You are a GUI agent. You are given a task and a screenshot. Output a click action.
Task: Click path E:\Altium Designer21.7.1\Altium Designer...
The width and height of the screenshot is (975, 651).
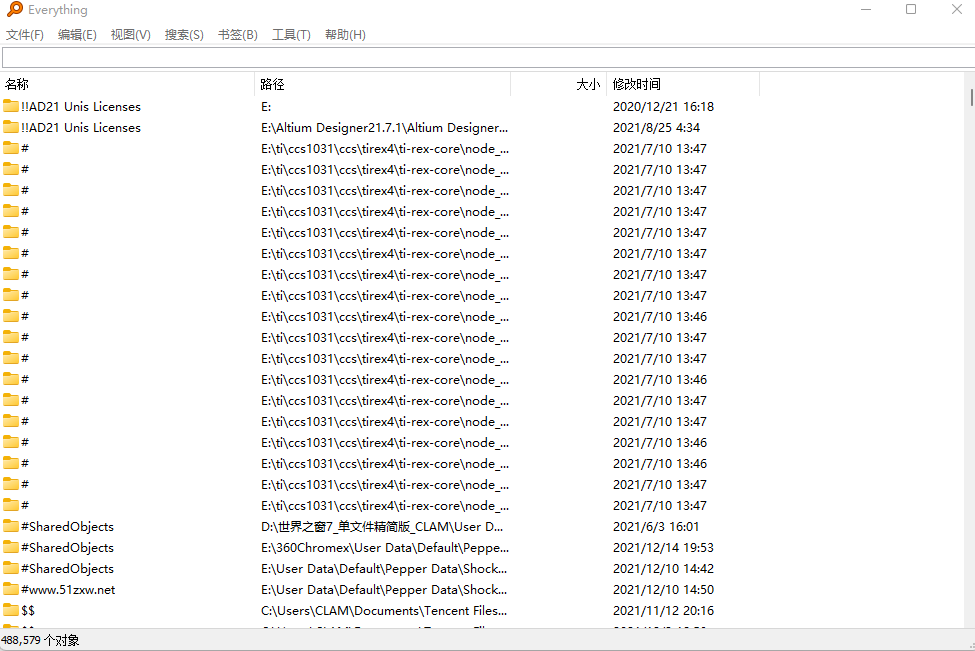click(x=384, y=127)
